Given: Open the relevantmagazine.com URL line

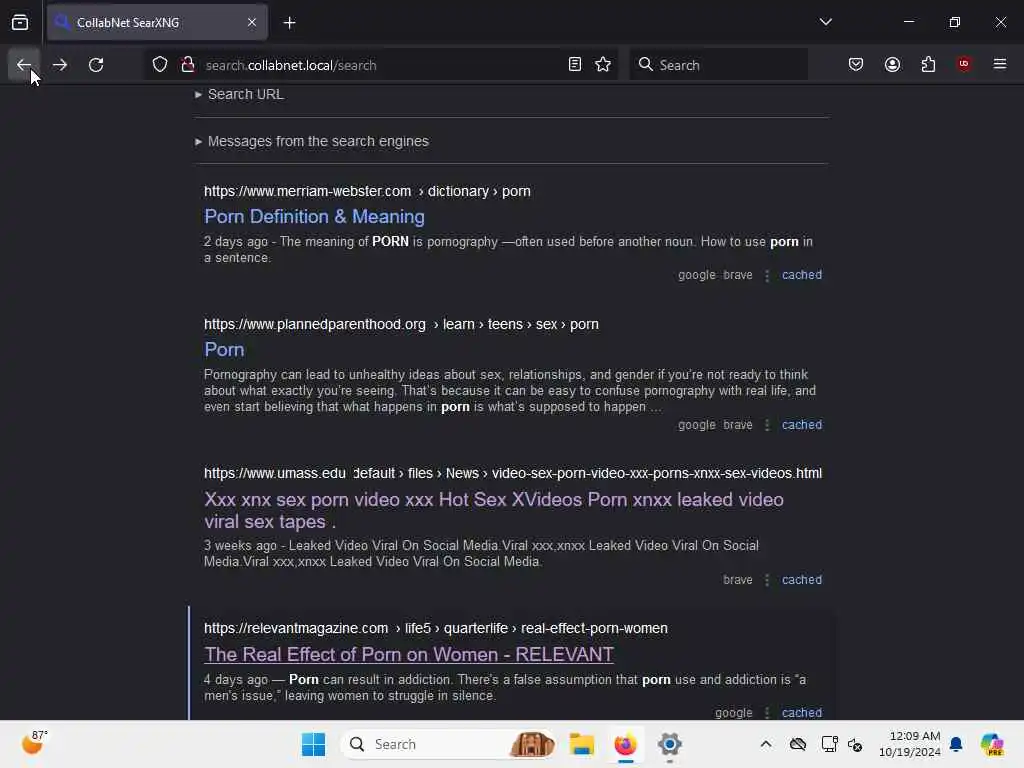Looking at the screenshot, I should 436,628.
